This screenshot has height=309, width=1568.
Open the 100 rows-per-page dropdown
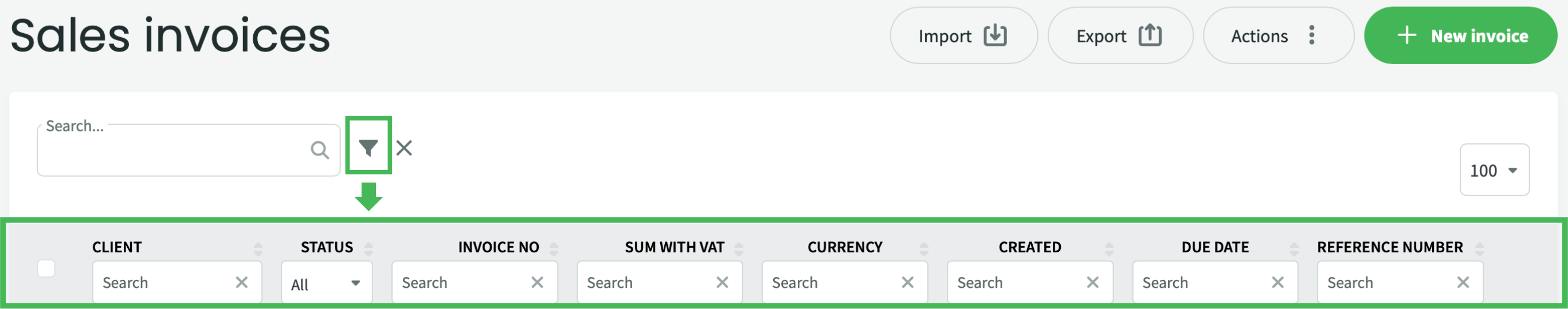[1493, 171]
